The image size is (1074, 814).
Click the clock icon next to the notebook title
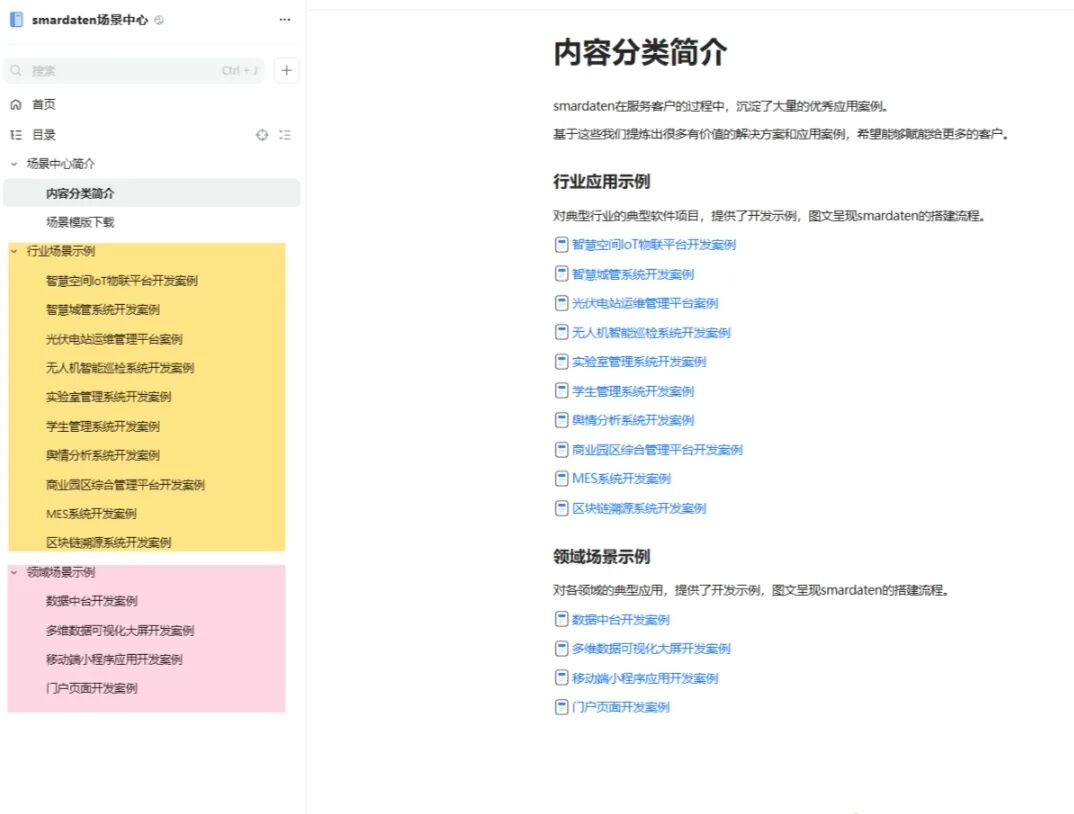[x=158, y=18]
